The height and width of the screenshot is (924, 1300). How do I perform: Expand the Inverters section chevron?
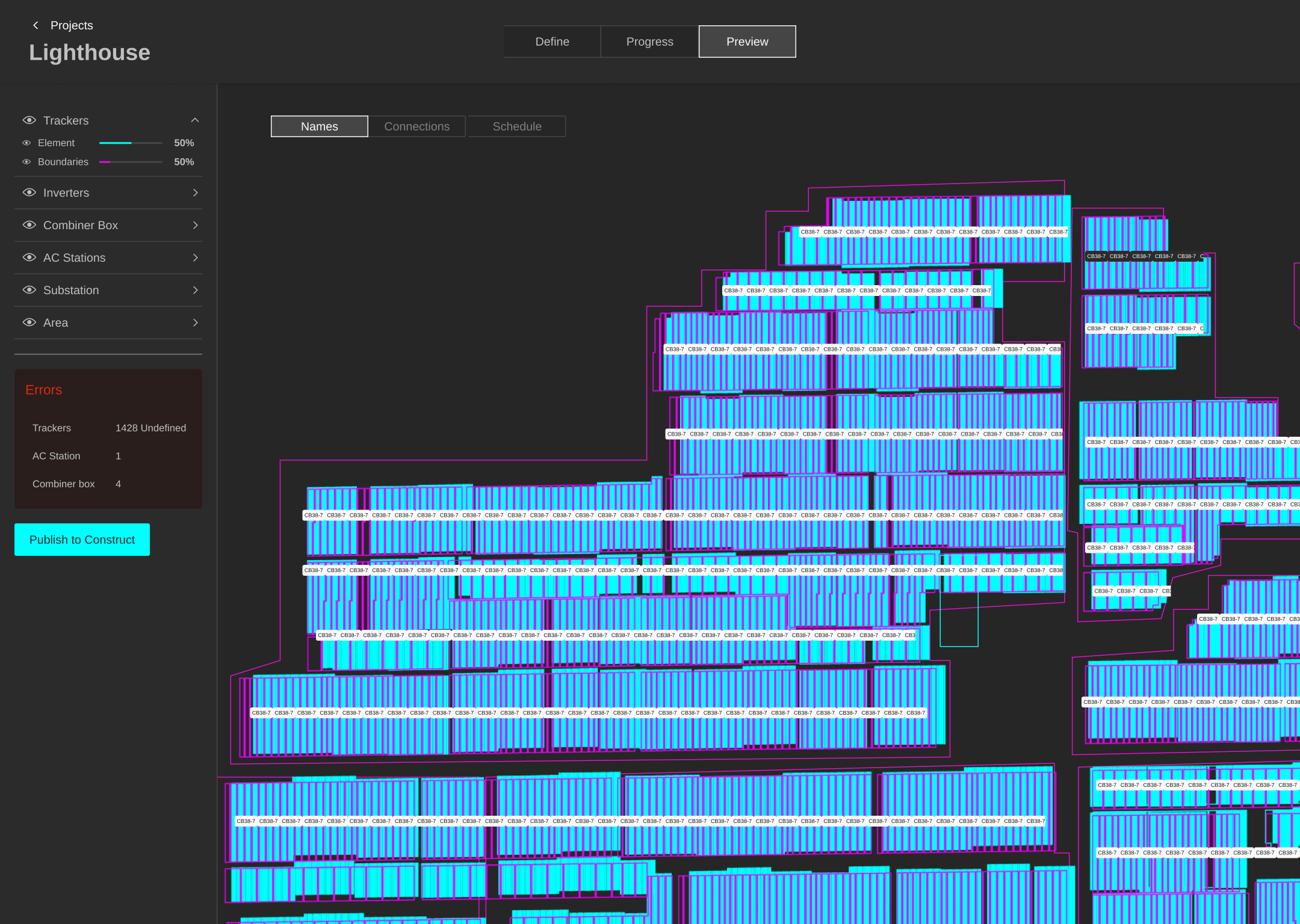pyautogui.click(x=195, y=192)
